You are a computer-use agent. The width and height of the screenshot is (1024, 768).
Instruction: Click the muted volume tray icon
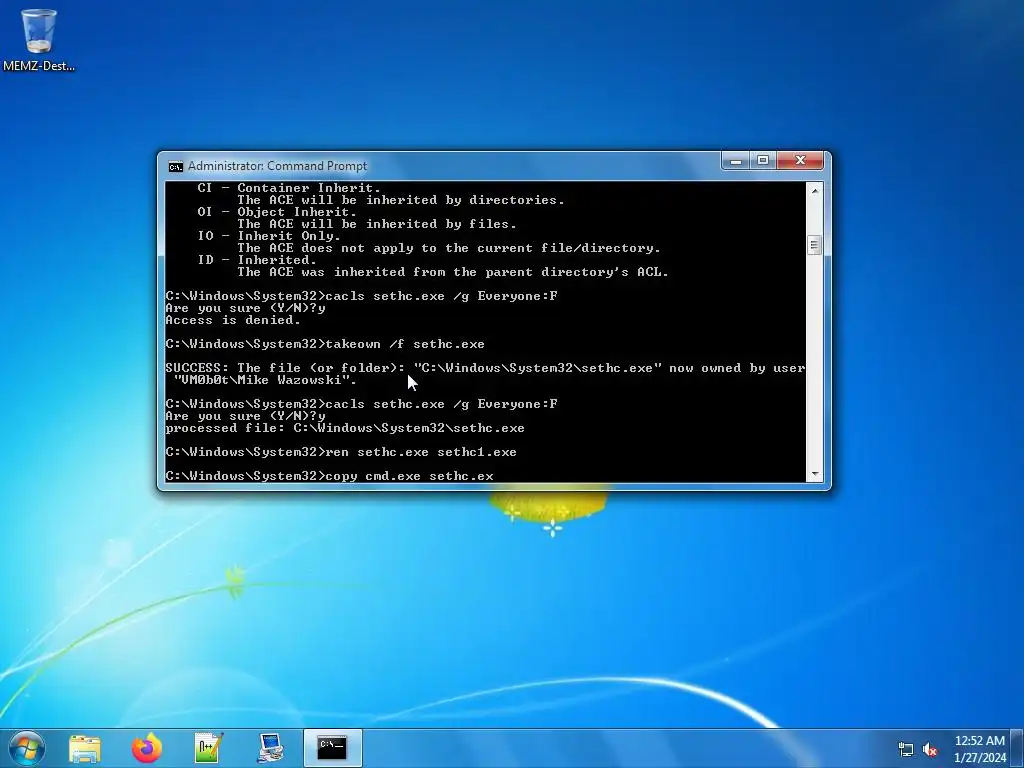[x=930, y=749]
